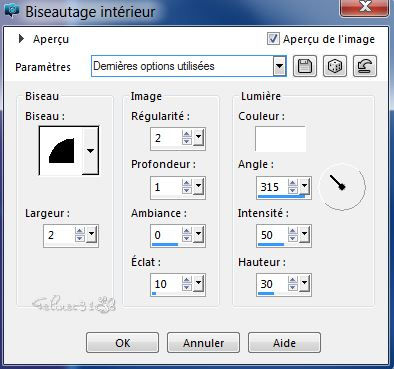Click the Annuler button
This screenshot has height=369, width=394.
[203, 343]
